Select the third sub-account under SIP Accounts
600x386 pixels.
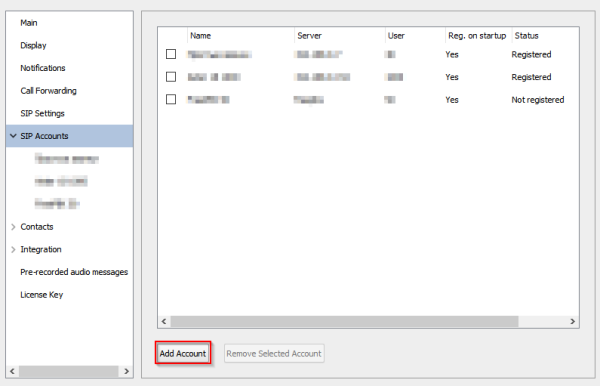57,204
